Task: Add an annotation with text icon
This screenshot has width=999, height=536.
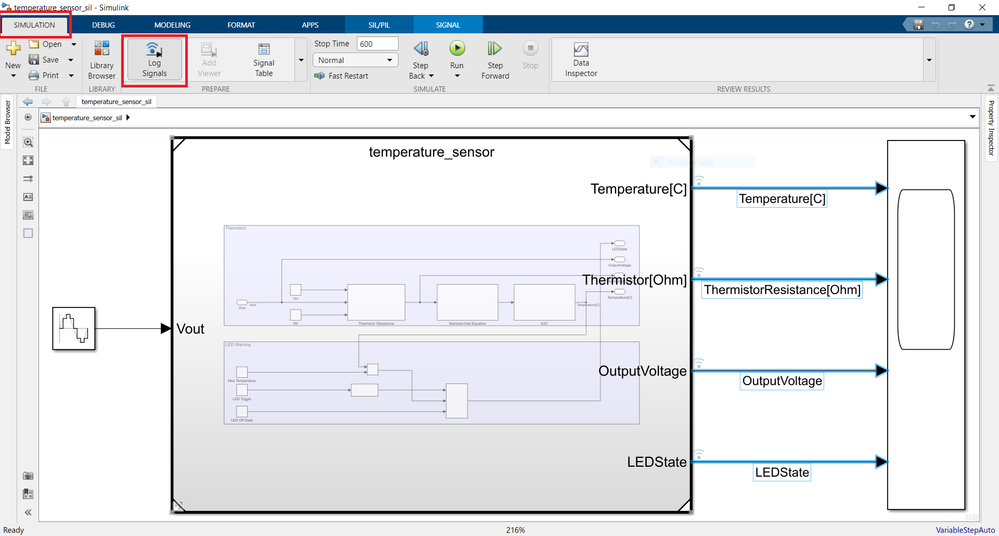Action: click(x=28, y=197)
